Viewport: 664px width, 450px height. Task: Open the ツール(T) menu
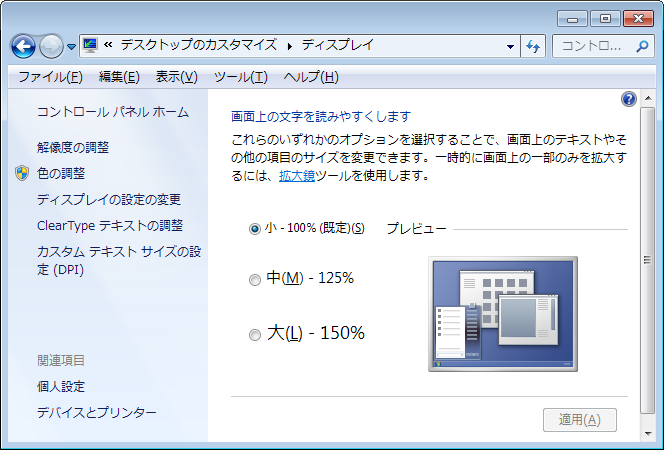(241, 77)
